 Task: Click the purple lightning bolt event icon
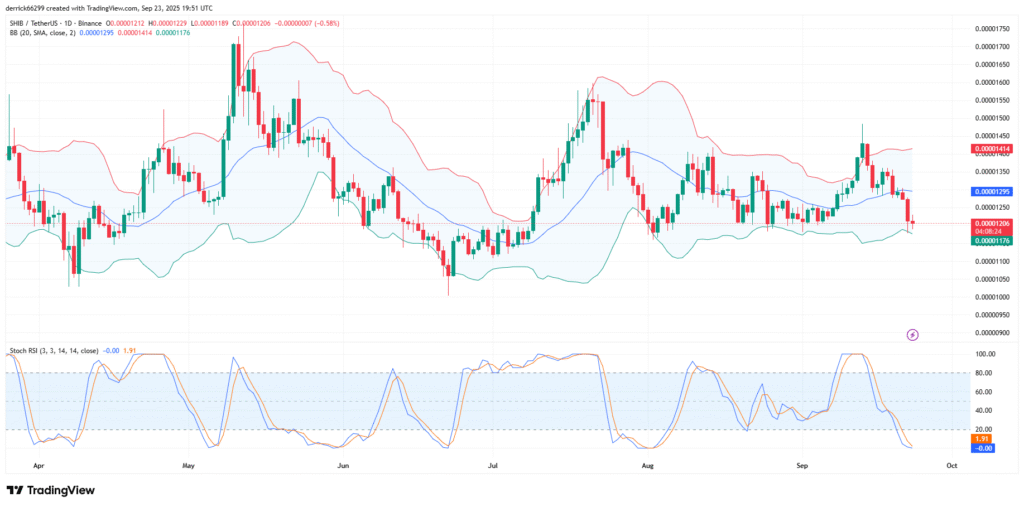click(912, 335)
